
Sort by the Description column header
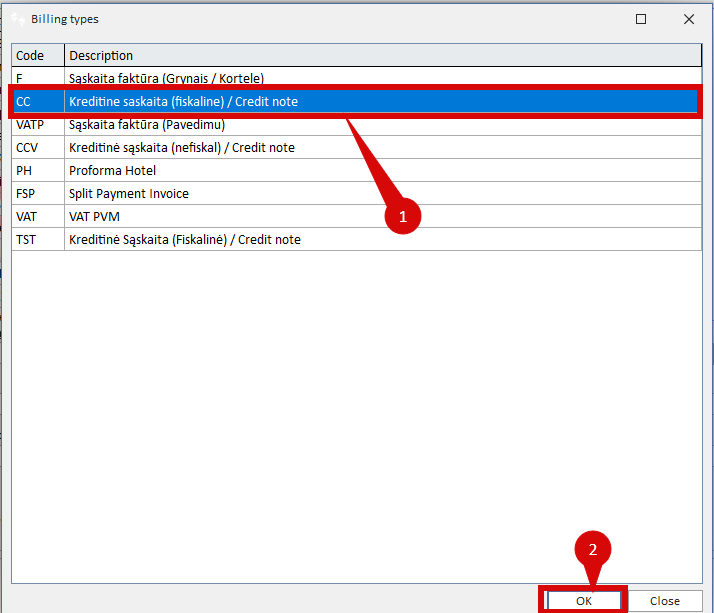383,56
